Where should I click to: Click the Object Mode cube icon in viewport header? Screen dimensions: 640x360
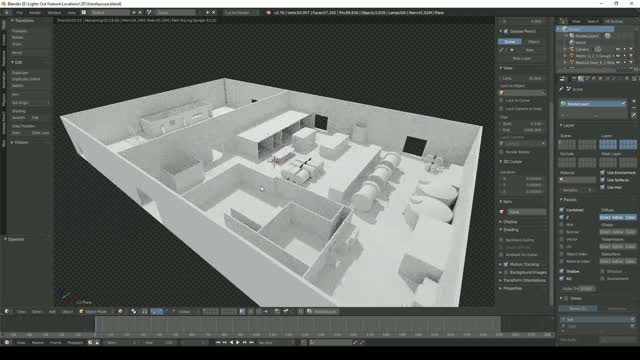81,311
